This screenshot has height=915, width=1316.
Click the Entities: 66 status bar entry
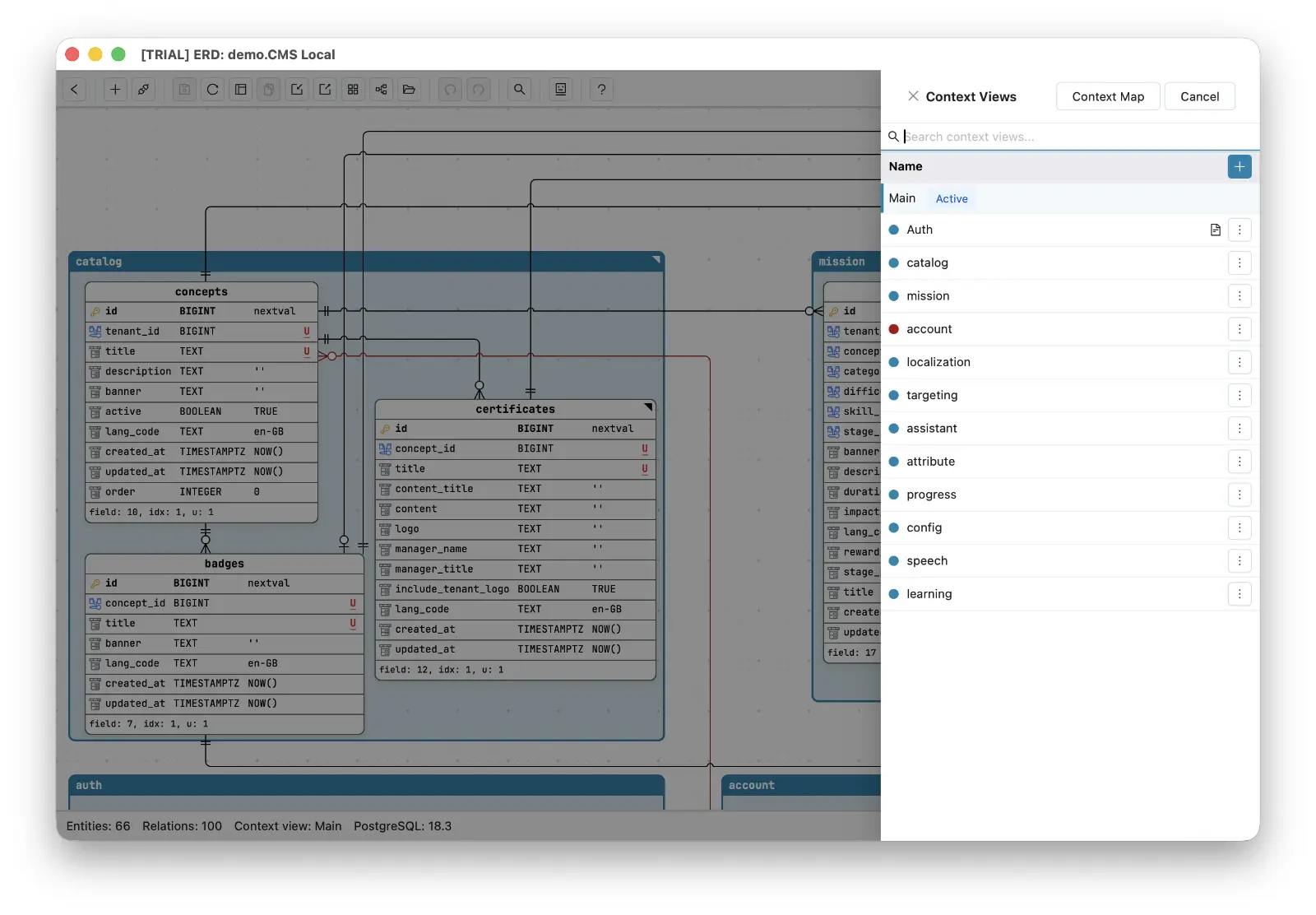(99, 826)
